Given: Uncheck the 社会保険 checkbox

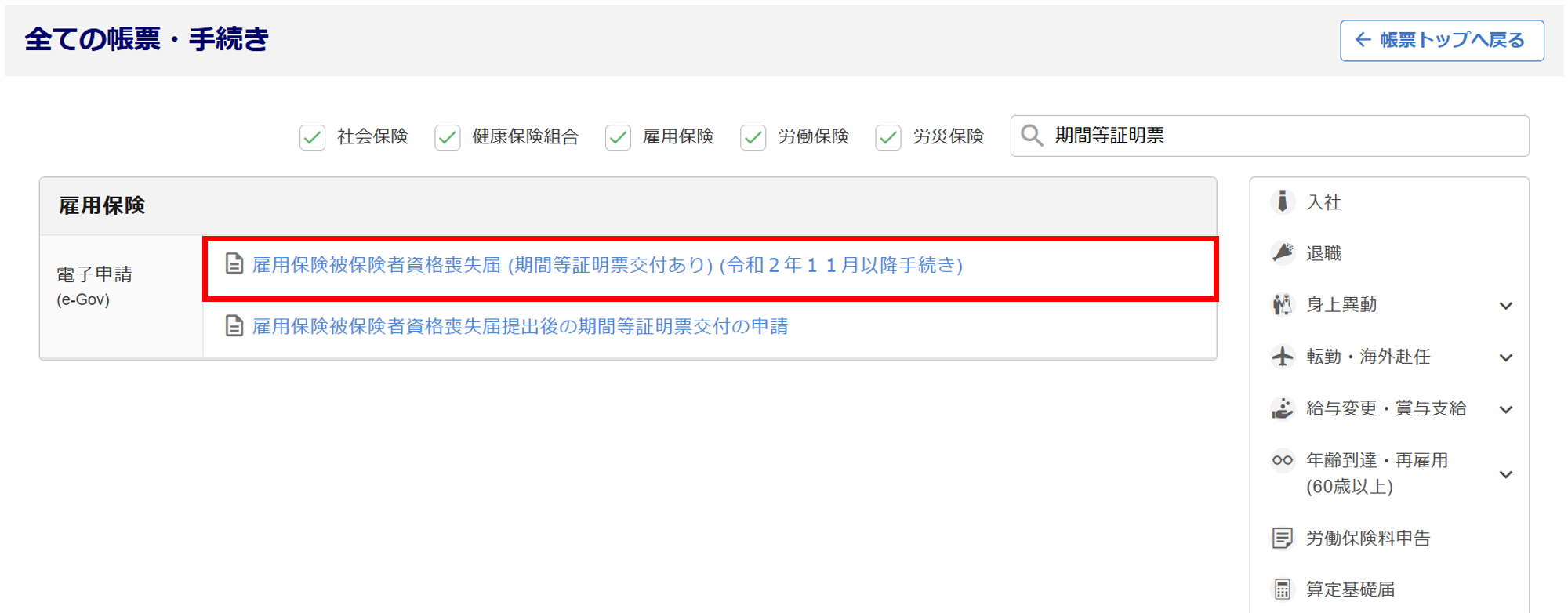Looking at the screenshot, I should pos(312,137).
